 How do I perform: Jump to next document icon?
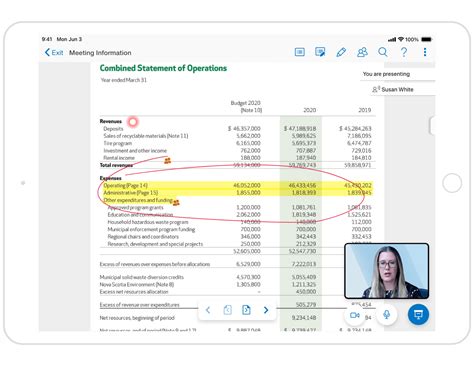pyautogui.click(x=246, y=310)
